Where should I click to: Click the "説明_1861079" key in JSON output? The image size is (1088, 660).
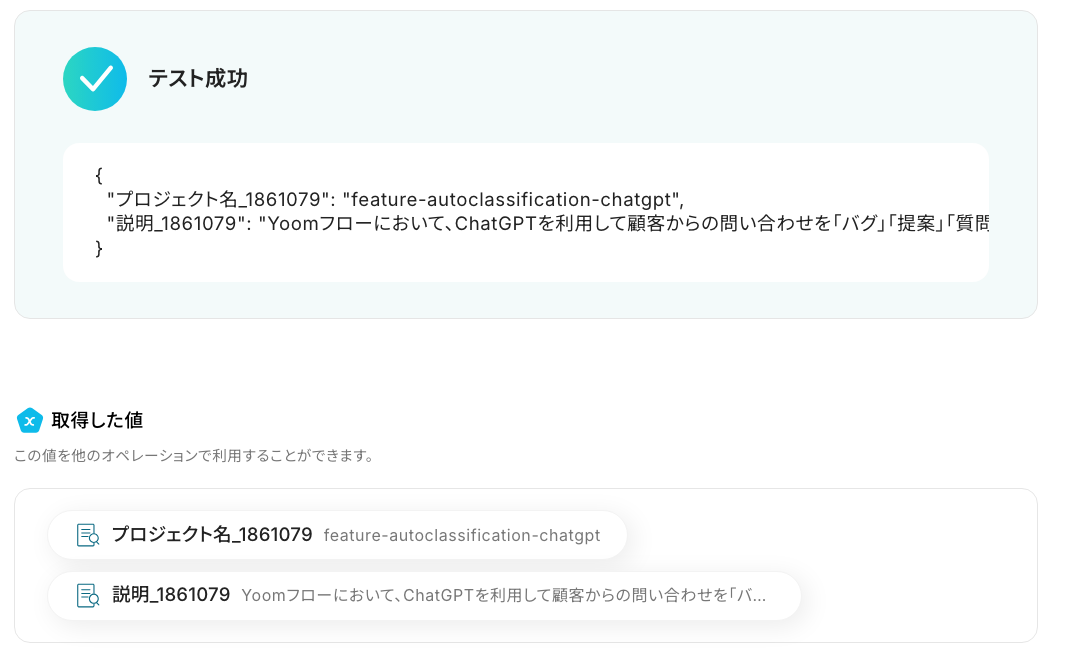[178, 223]
